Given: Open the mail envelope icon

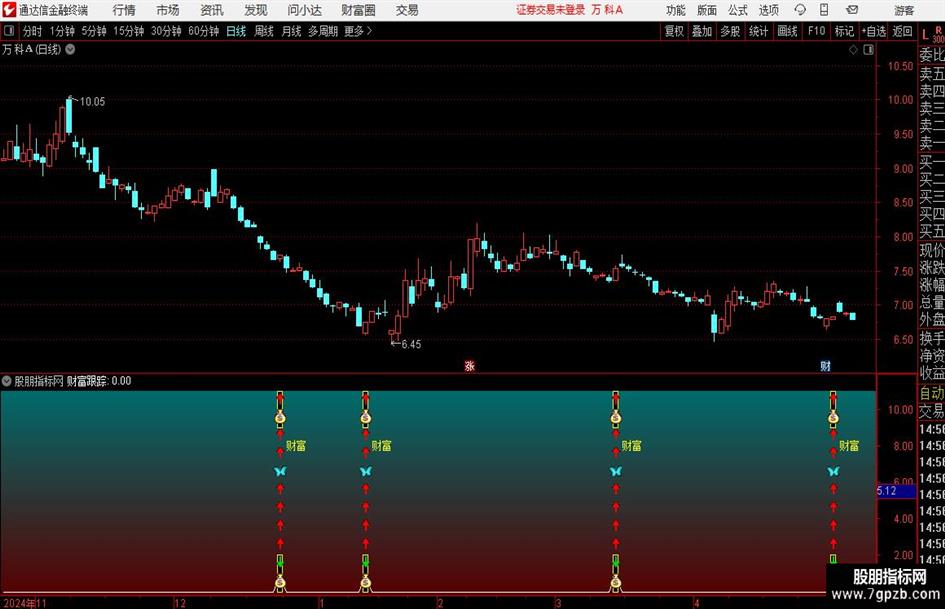Looking at the screenshot, I should [x=852, y=10].
